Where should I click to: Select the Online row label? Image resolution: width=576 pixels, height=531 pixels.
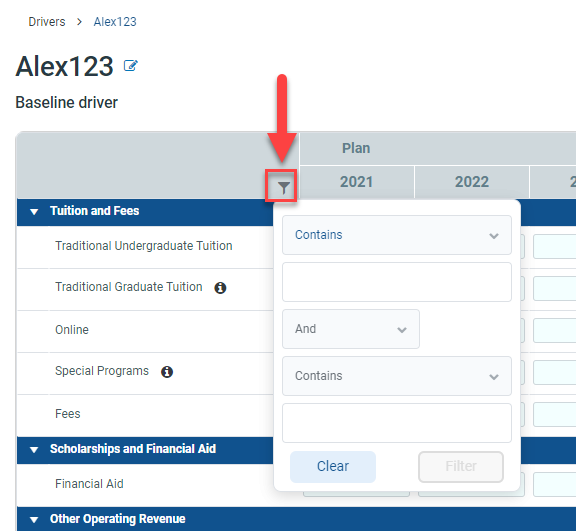[x=72, y=330]
